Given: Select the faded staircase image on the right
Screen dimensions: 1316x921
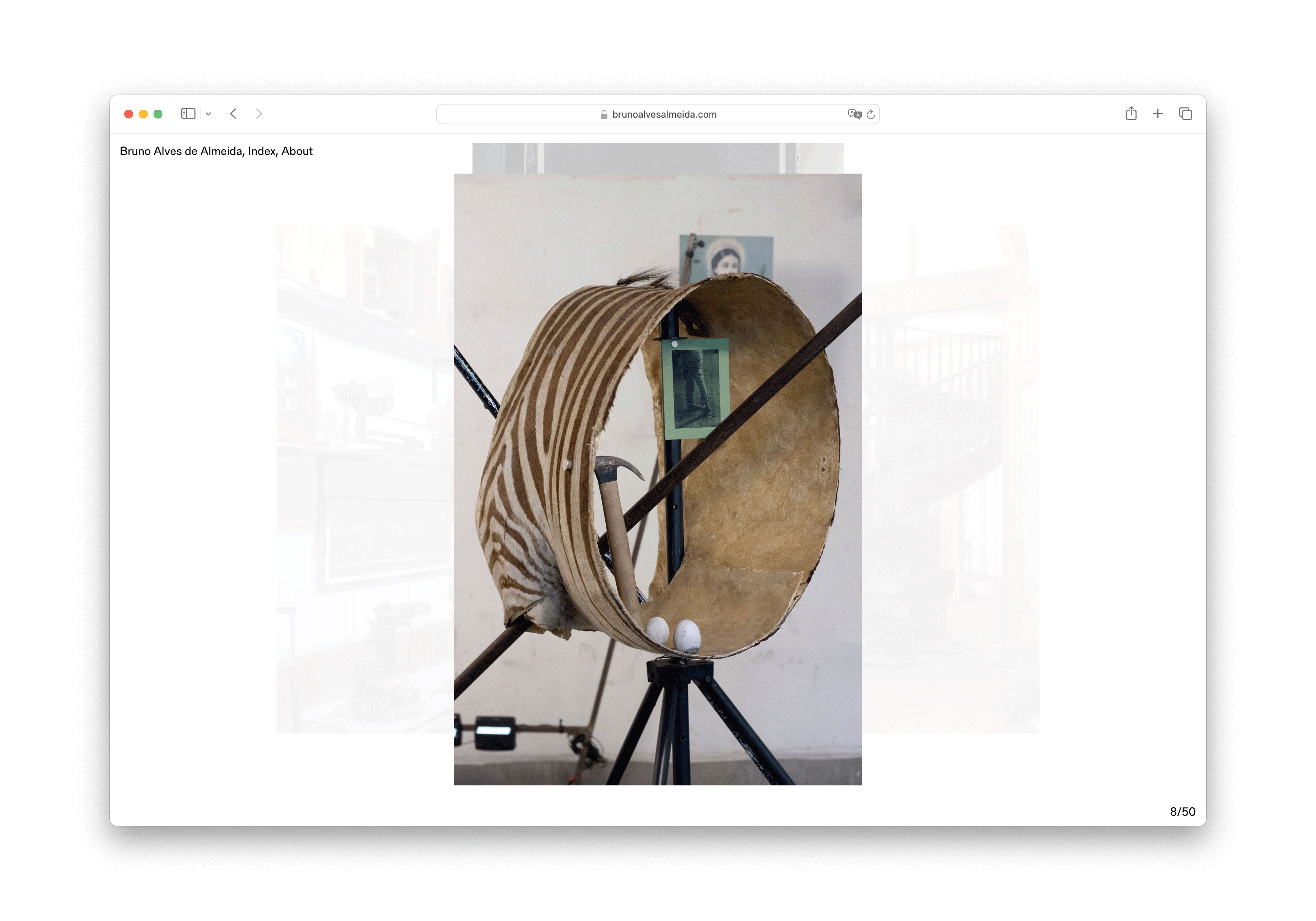Looking at the screenshot, I should (x=950, y=479).
